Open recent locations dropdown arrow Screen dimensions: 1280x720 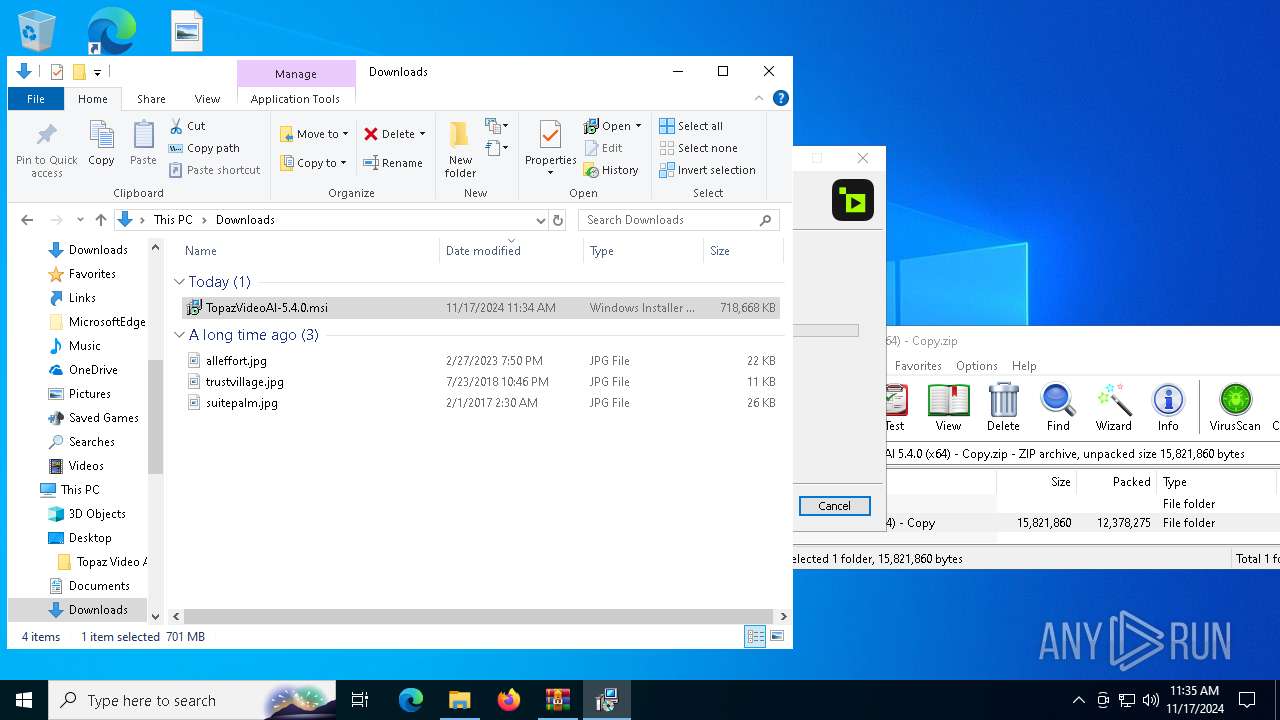(80, 220)
